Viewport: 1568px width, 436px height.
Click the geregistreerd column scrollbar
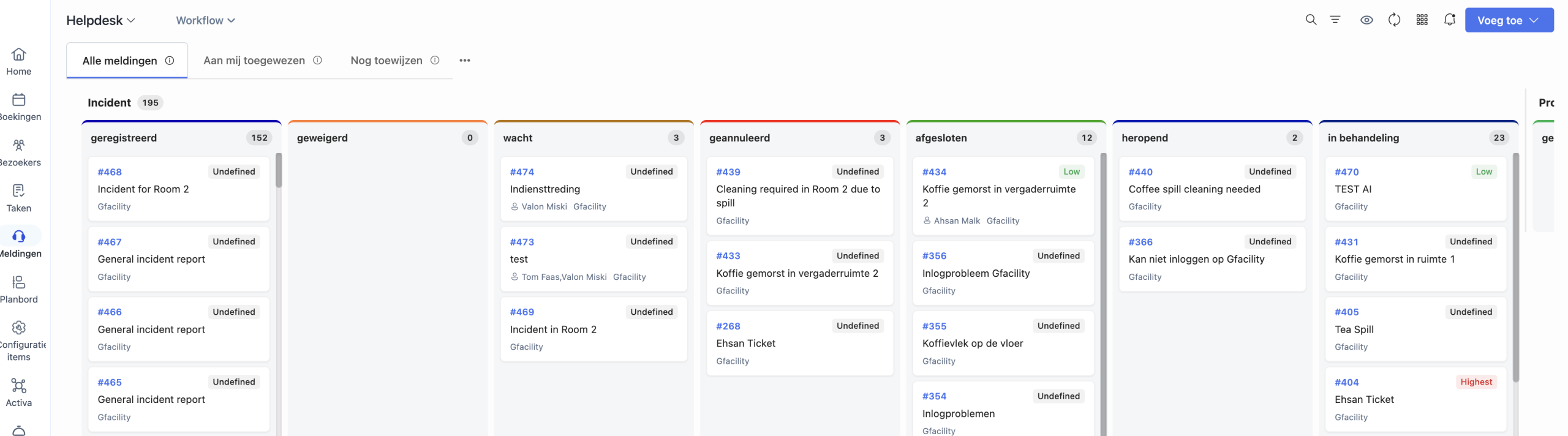click(x=279, y=171)
